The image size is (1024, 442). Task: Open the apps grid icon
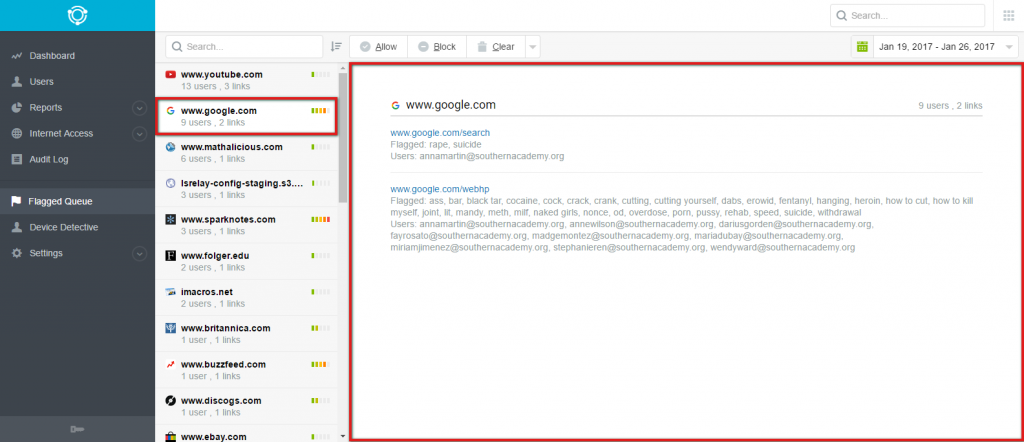tap(1008, 16)
